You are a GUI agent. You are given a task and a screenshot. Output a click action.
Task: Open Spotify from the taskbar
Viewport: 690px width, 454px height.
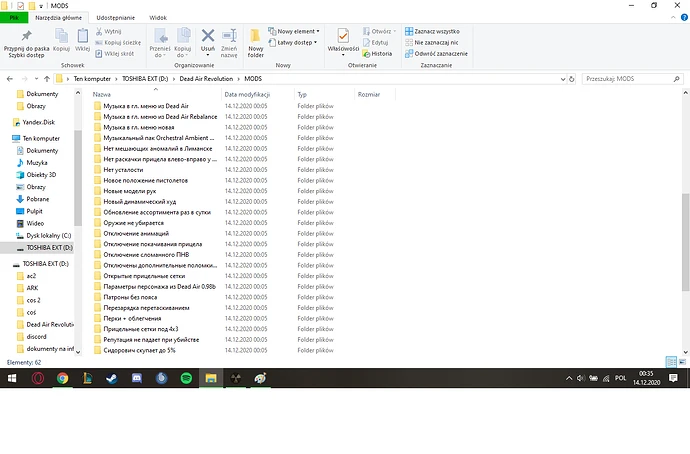tap(186, 378)
